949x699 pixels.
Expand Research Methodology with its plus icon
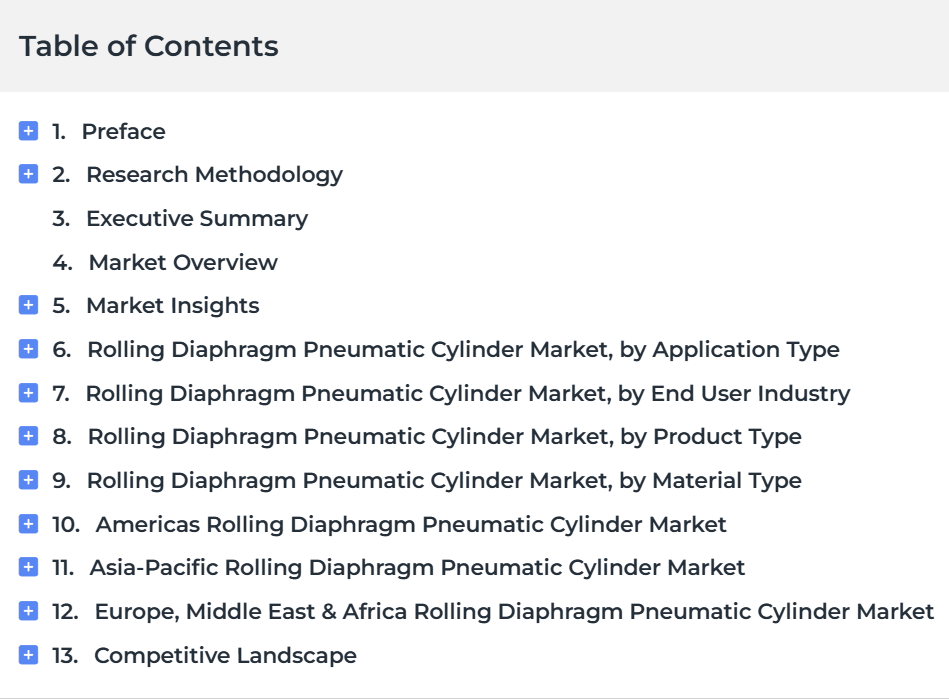[28, 174]
